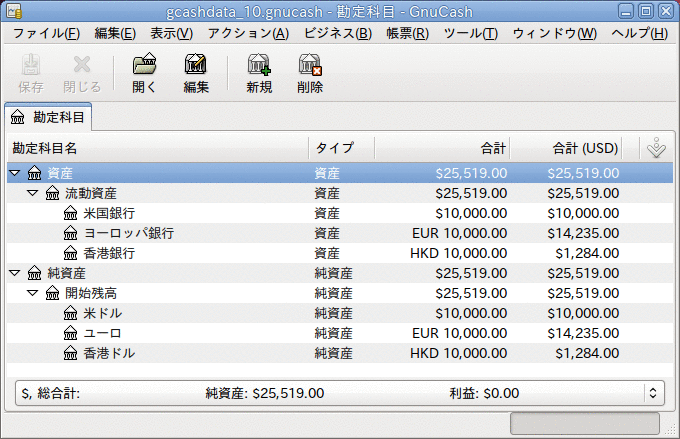
Task: Open the ツール(T) menu
Action: [471, 33]
